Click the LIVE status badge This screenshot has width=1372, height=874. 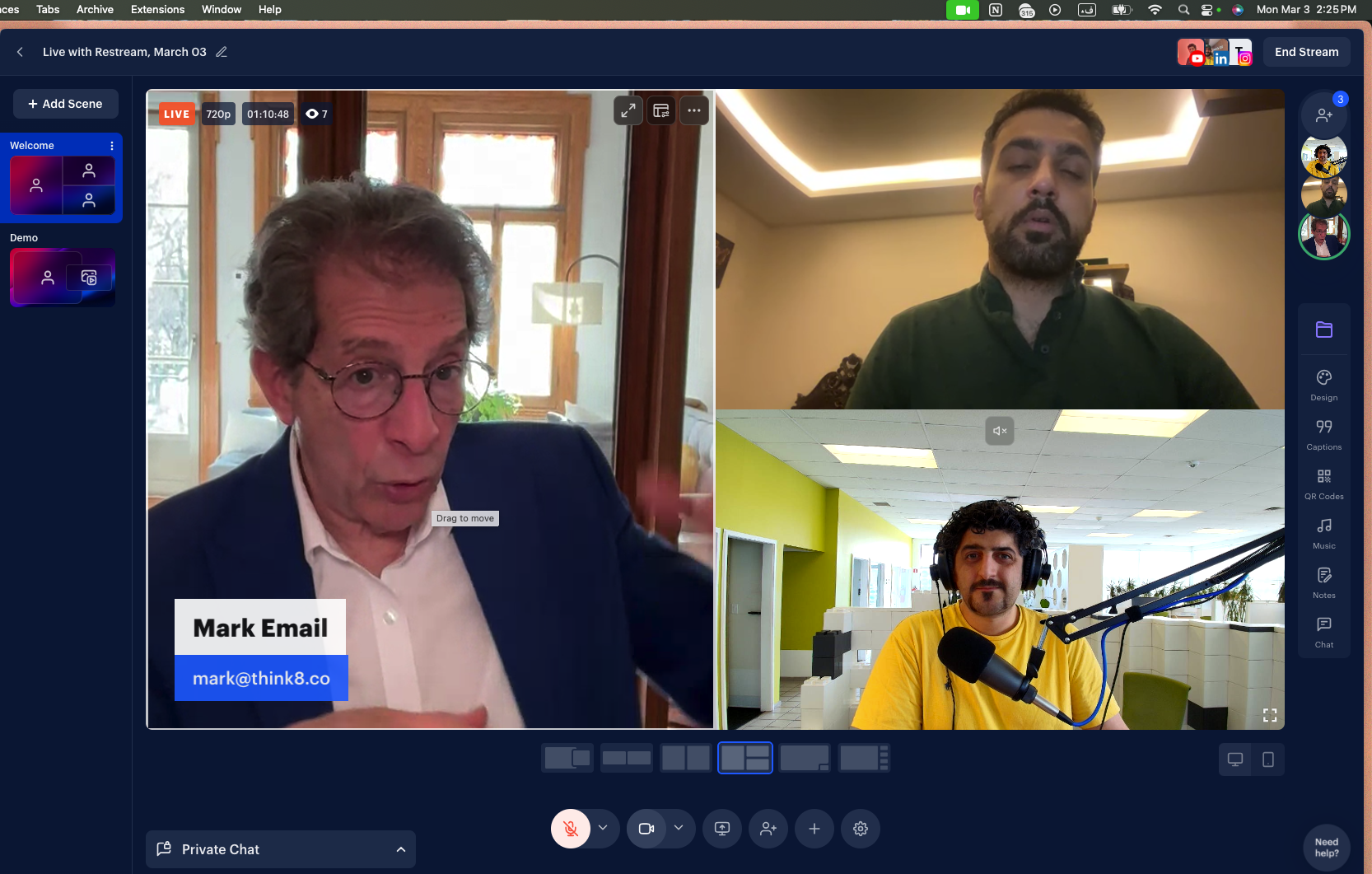click(x=176, y=114)
